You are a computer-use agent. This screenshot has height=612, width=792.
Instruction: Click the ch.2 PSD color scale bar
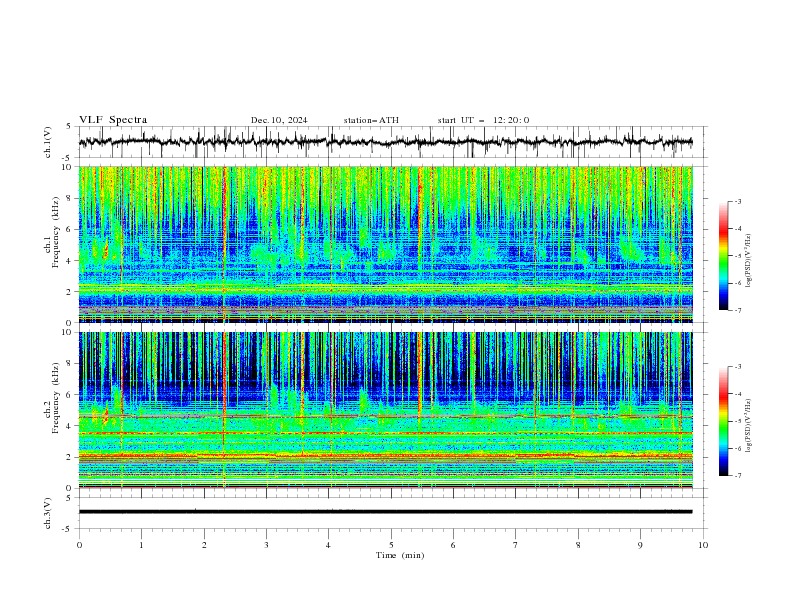pos(723,421)
